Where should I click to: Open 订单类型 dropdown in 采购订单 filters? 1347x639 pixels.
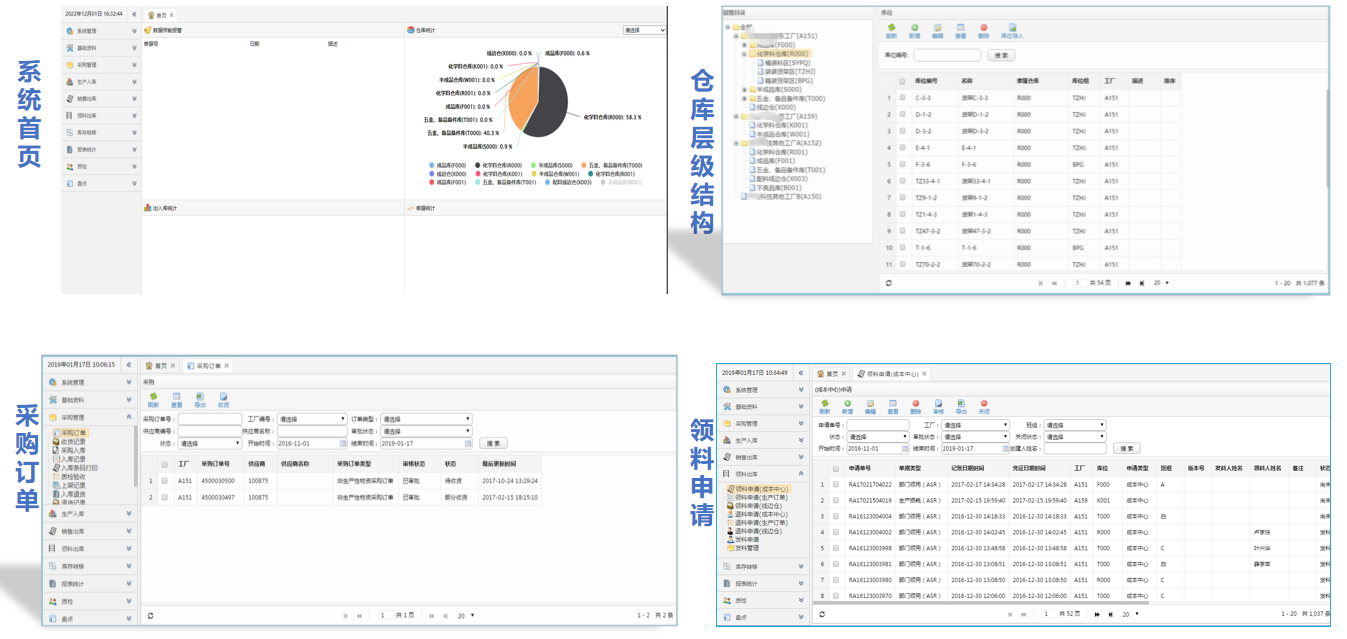click(426, 419)
